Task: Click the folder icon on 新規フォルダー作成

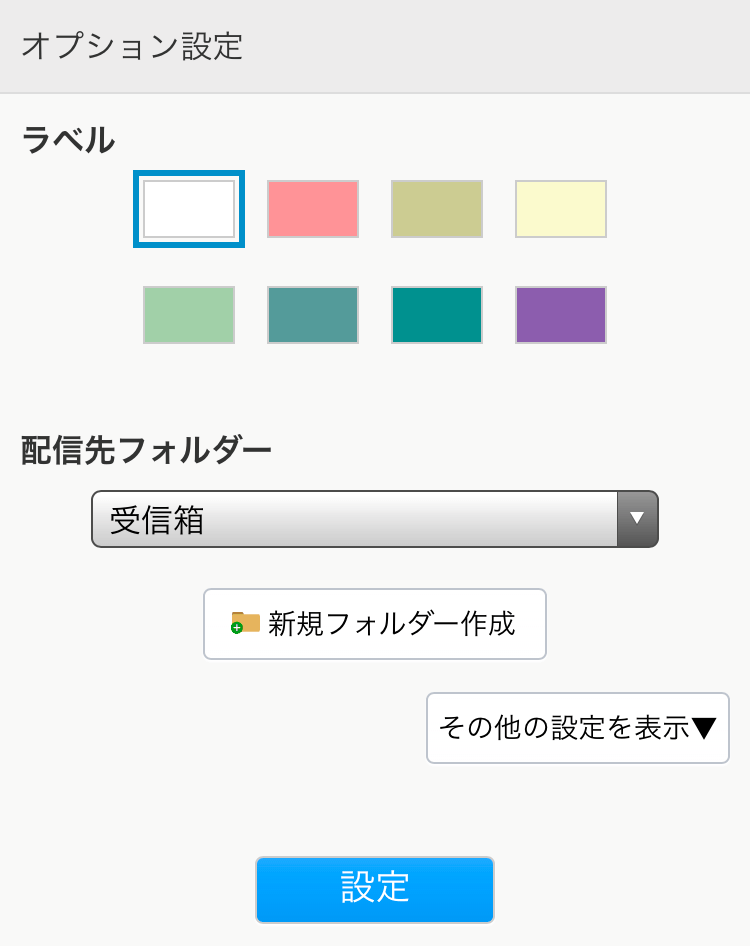Action: pos(245,623)
